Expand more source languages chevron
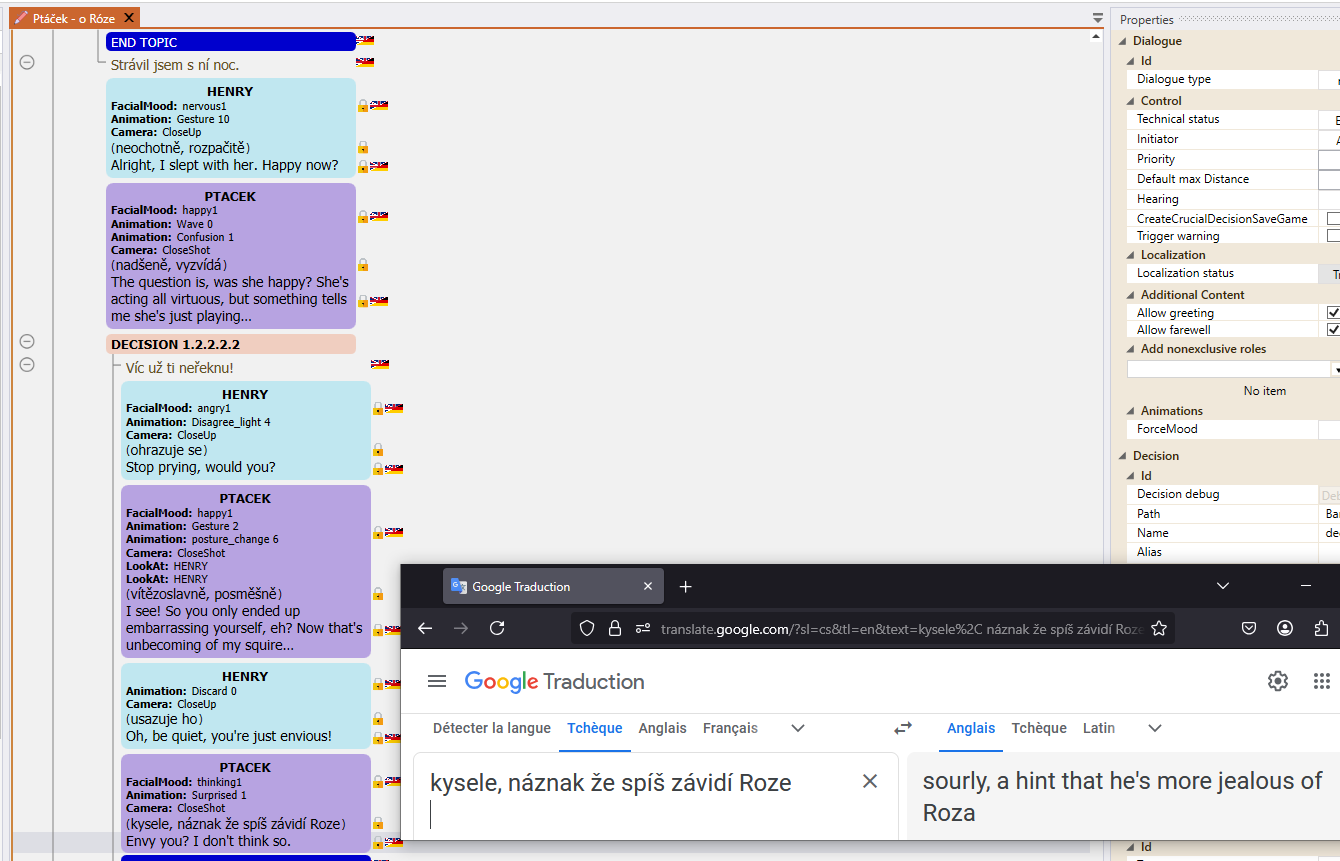The width and height of the screenshot is (1340, 861). coord(798,728)
